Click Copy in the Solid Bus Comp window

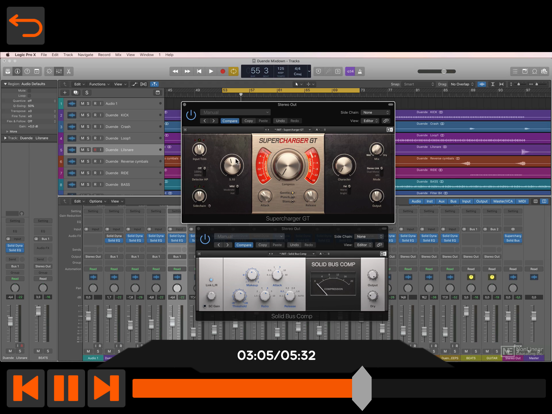(263, 245)
